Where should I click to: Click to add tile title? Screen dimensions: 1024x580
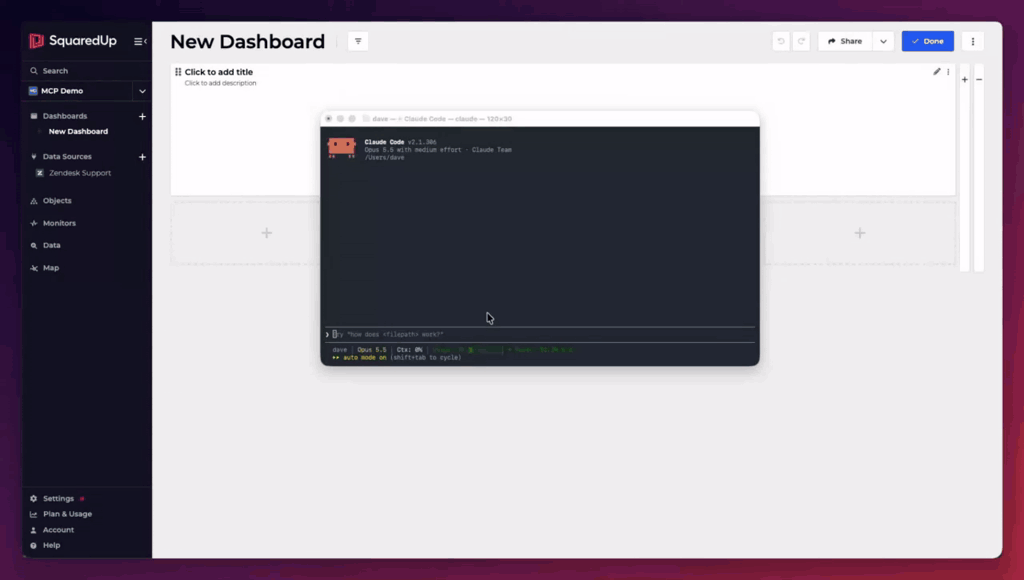[x=219, y=72]
